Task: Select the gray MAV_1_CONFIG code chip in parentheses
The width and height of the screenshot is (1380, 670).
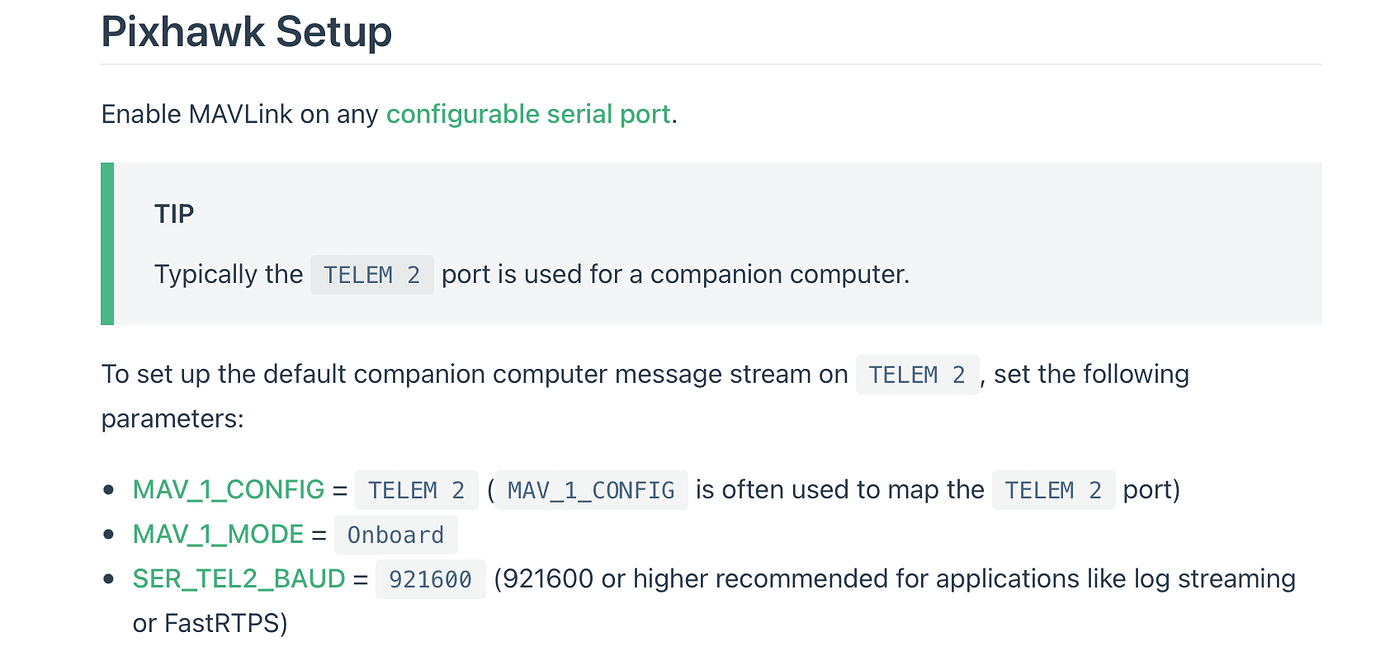Action: (591, 491)
